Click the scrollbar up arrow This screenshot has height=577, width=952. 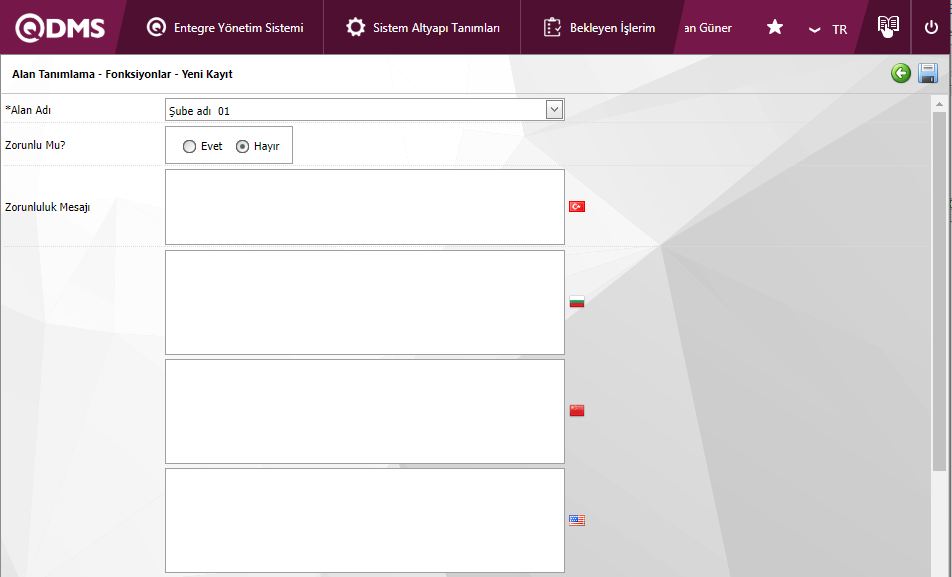(939, 104)
